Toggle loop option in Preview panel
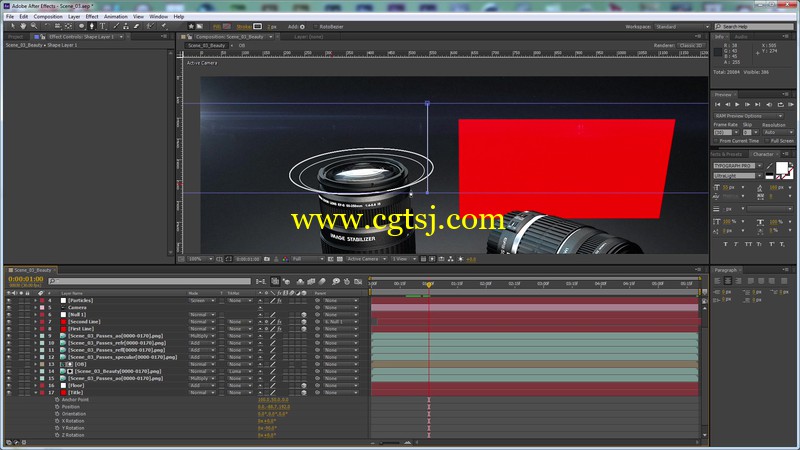The image size is (800, 450). [780, 105]
